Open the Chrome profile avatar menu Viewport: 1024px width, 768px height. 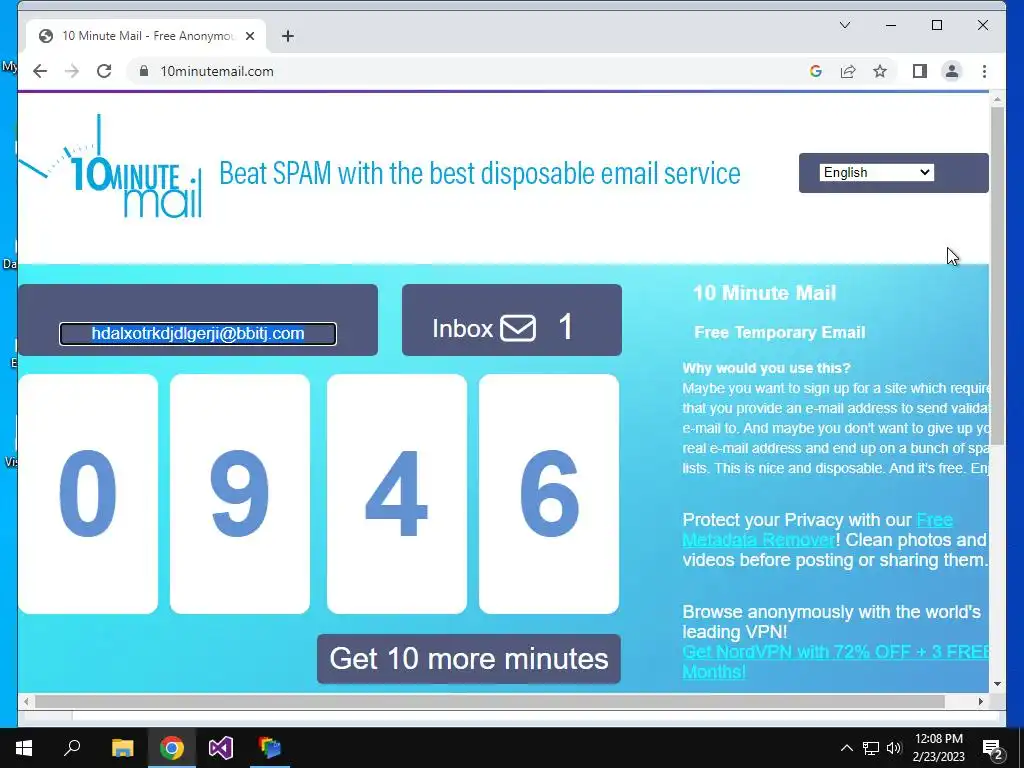click(x=952, y=71)
